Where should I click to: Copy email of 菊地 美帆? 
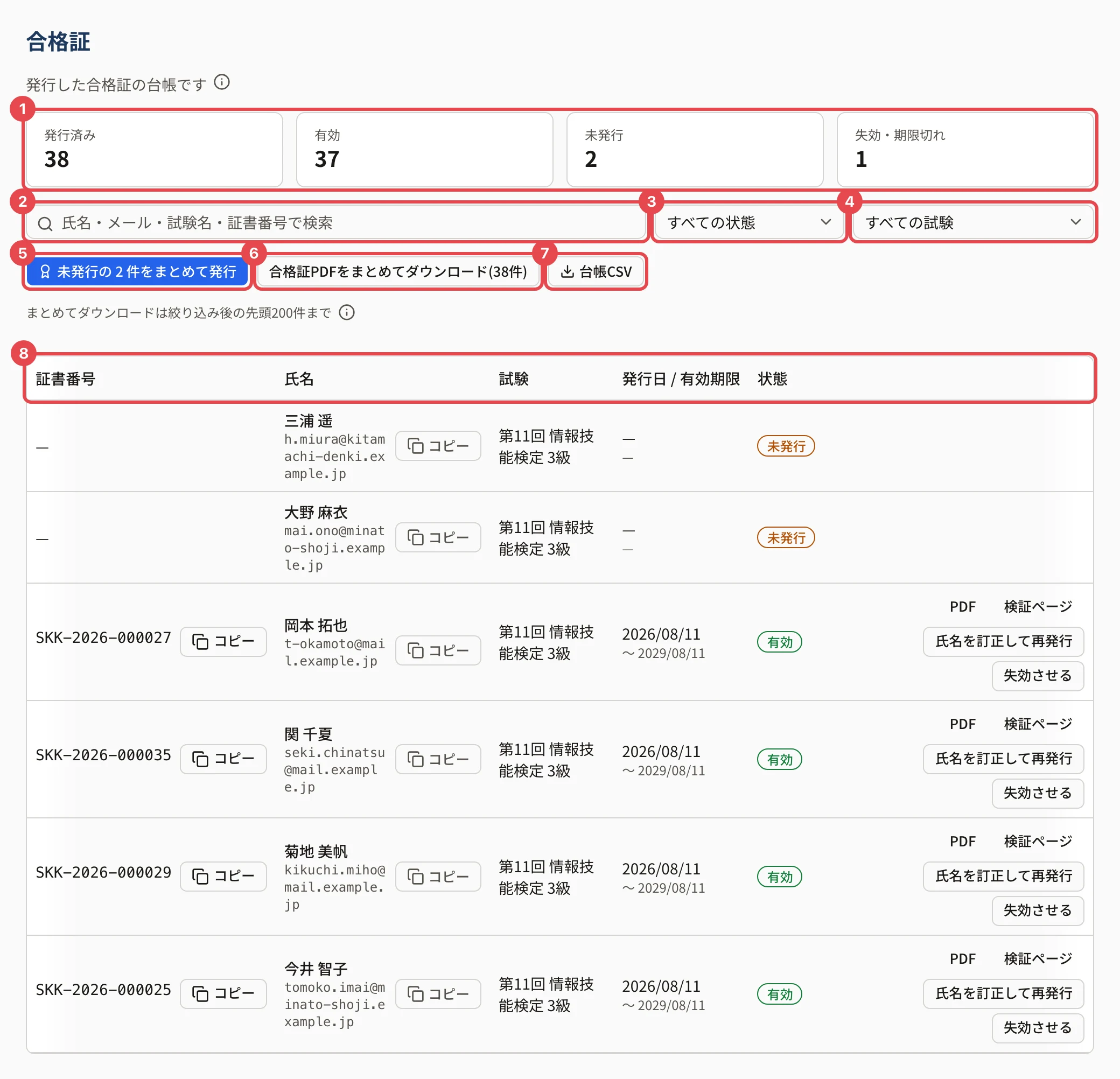438,876
